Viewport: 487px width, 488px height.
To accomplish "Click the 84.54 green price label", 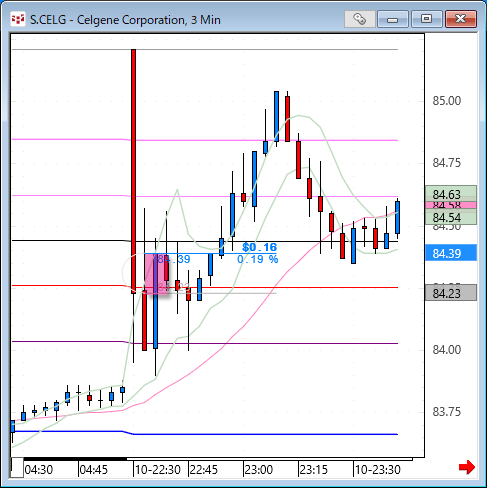I will coord(451,217).
